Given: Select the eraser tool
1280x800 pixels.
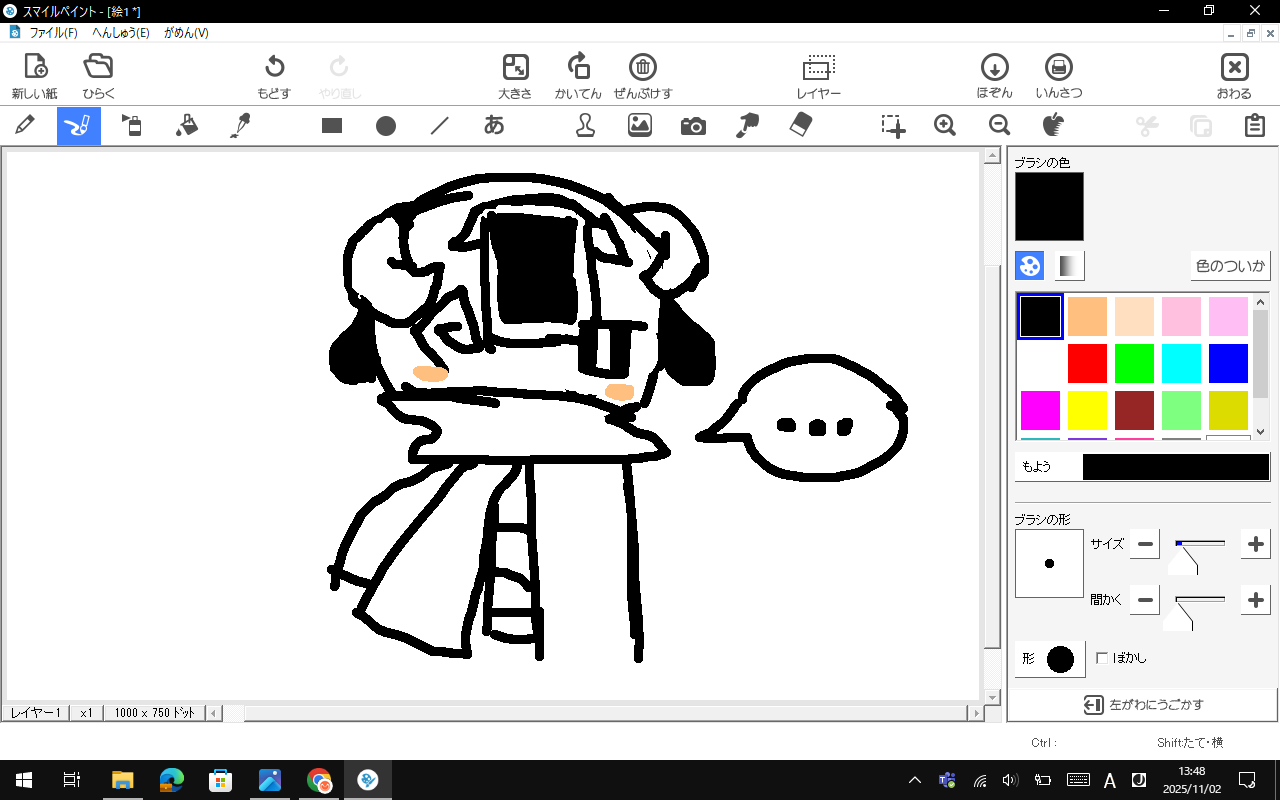Looking at the screenshot, I should 801,125.
